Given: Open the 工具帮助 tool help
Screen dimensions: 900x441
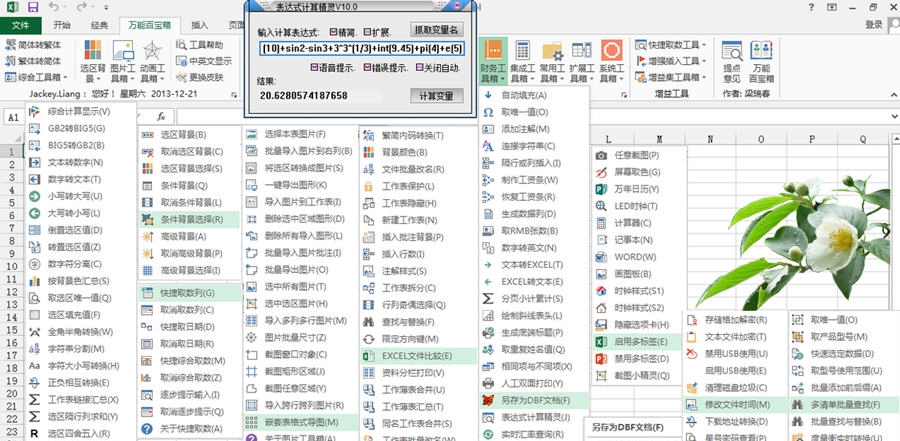Looking at the screenshot, I should click(x=200, y=45).
